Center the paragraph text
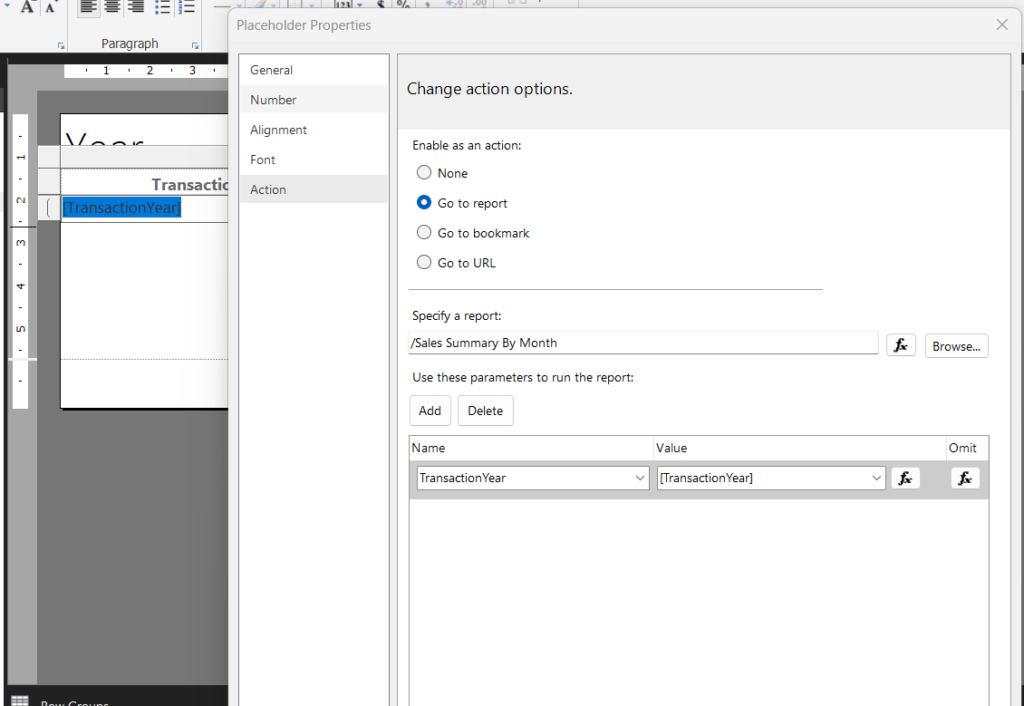This screenshot has height=706, width=1024. pyautogui.click(x=112, y=7)
